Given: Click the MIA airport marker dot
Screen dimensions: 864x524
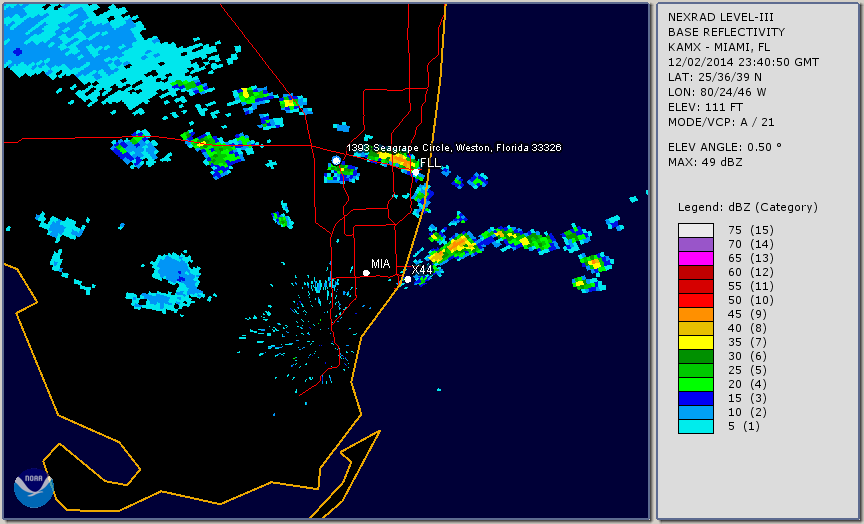Looking at the screenshot, I should point(366,273).
